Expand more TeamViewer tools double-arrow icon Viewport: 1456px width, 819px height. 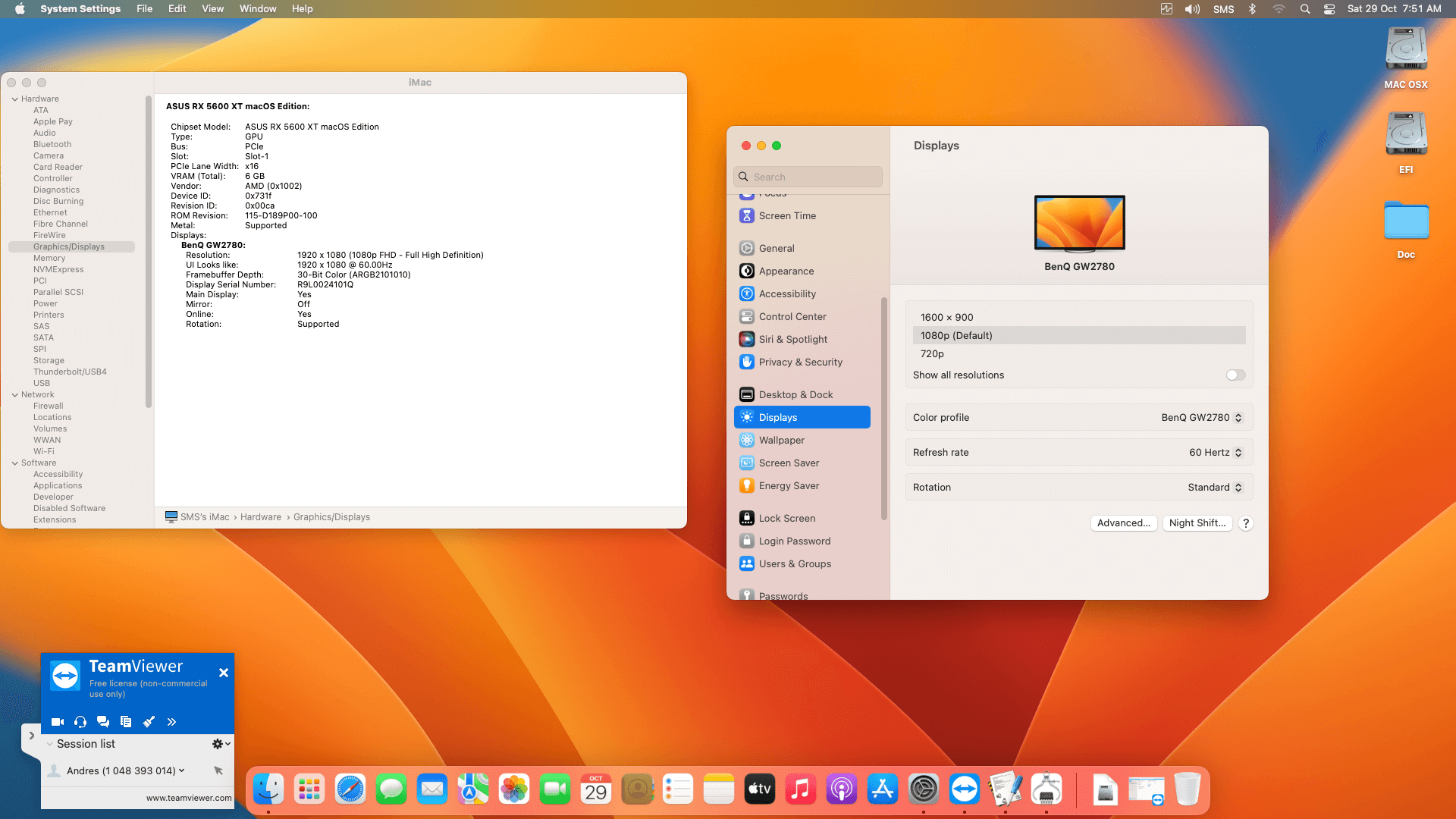pos(171,722)
